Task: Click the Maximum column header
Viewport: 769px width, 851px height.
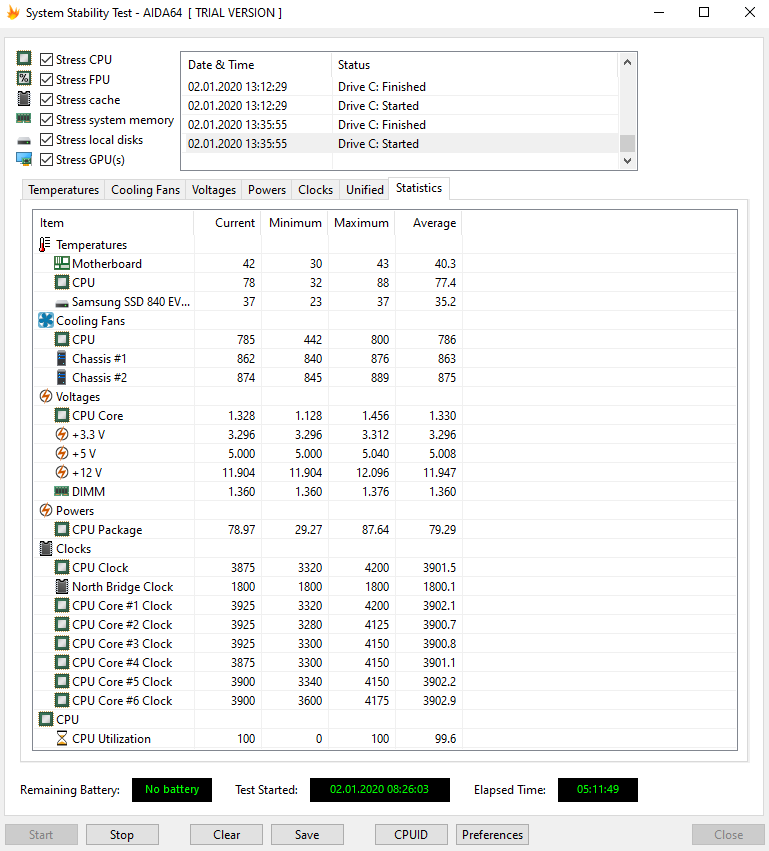Action: coord(361,223)
